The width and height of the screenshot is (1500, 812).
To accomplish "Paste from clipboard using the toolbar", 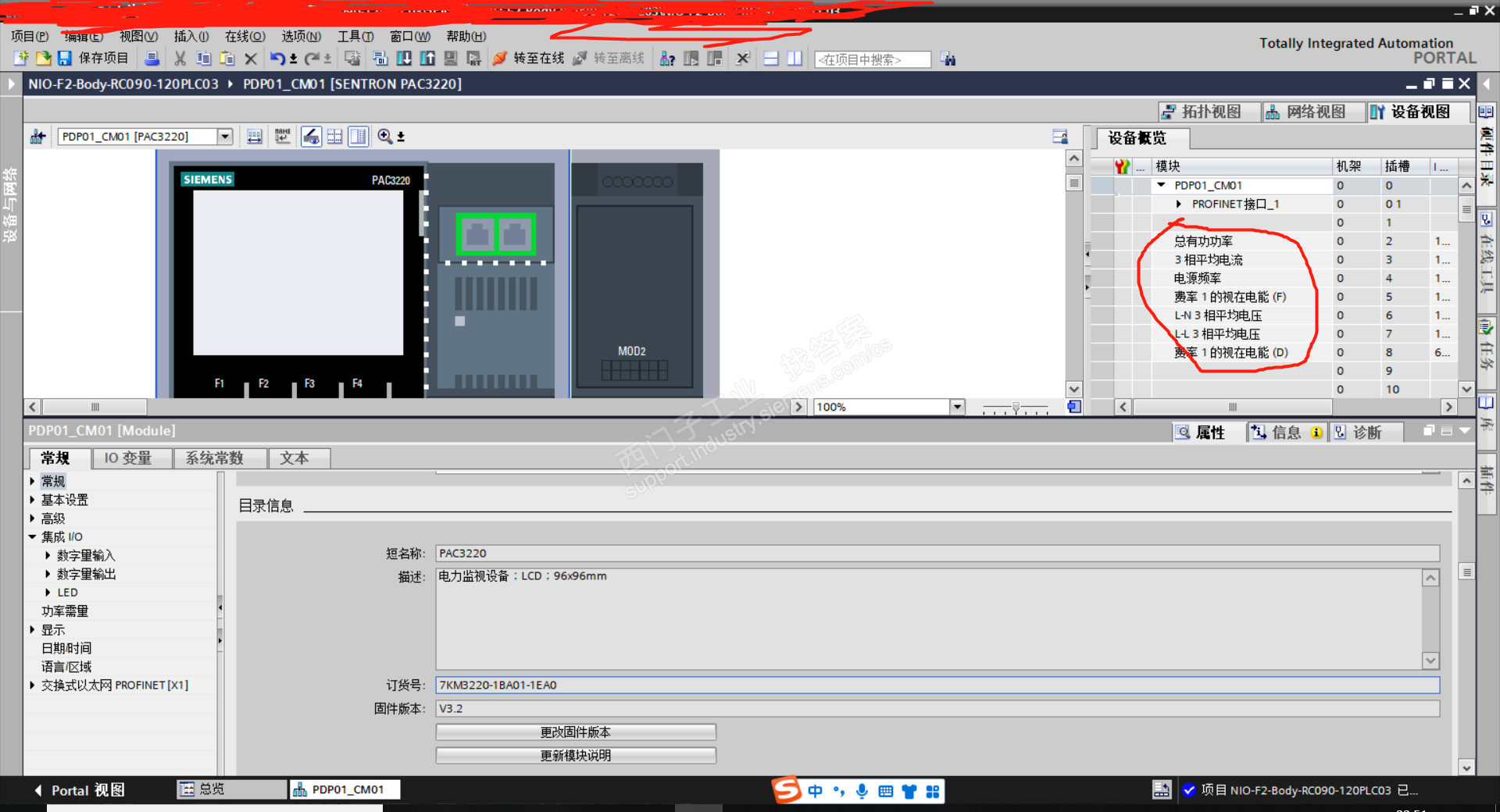I will (x=227, y=59).
